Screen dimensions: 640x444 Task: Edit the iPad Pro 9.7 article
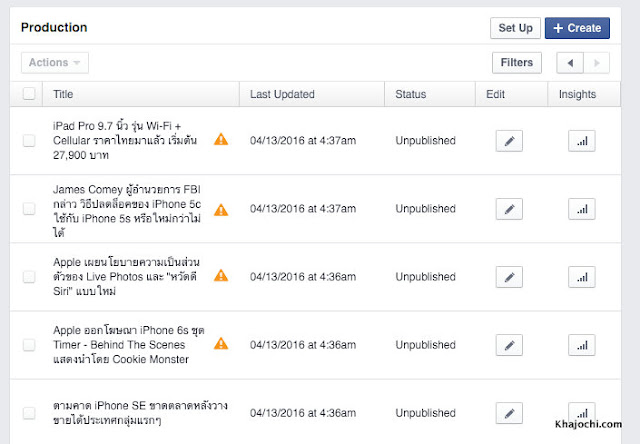(x=509, y=141)
